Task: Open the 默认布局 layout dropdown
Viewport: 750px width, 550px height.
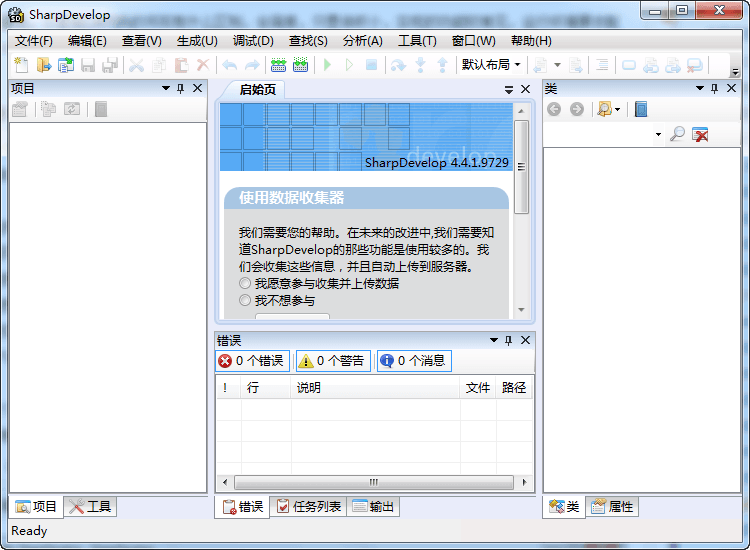Action: point(490,65)
